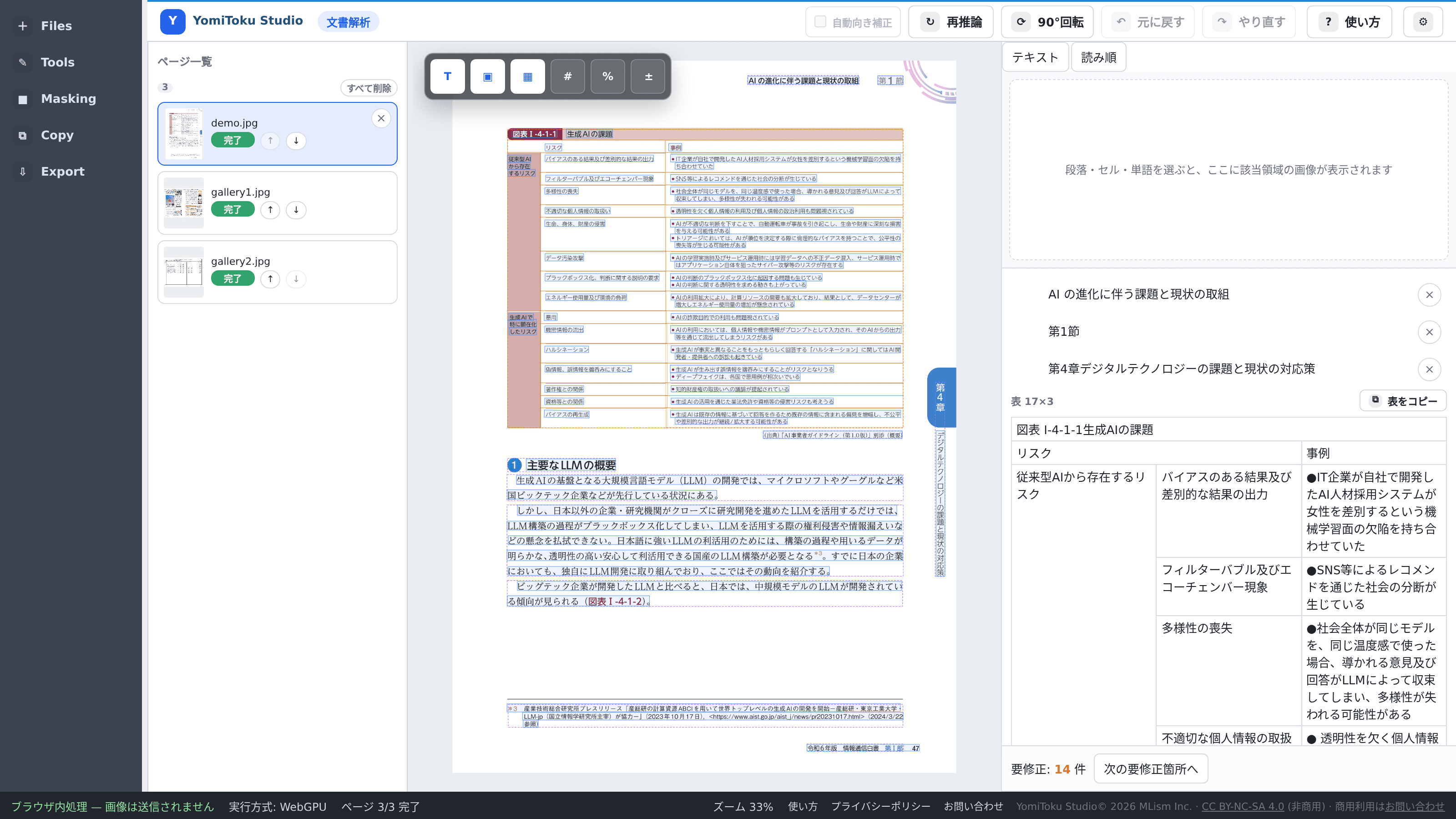Screen dimensions: 1456x819
Task: Click the YomiToku Studio Y logo
Action: coord(172,21)
